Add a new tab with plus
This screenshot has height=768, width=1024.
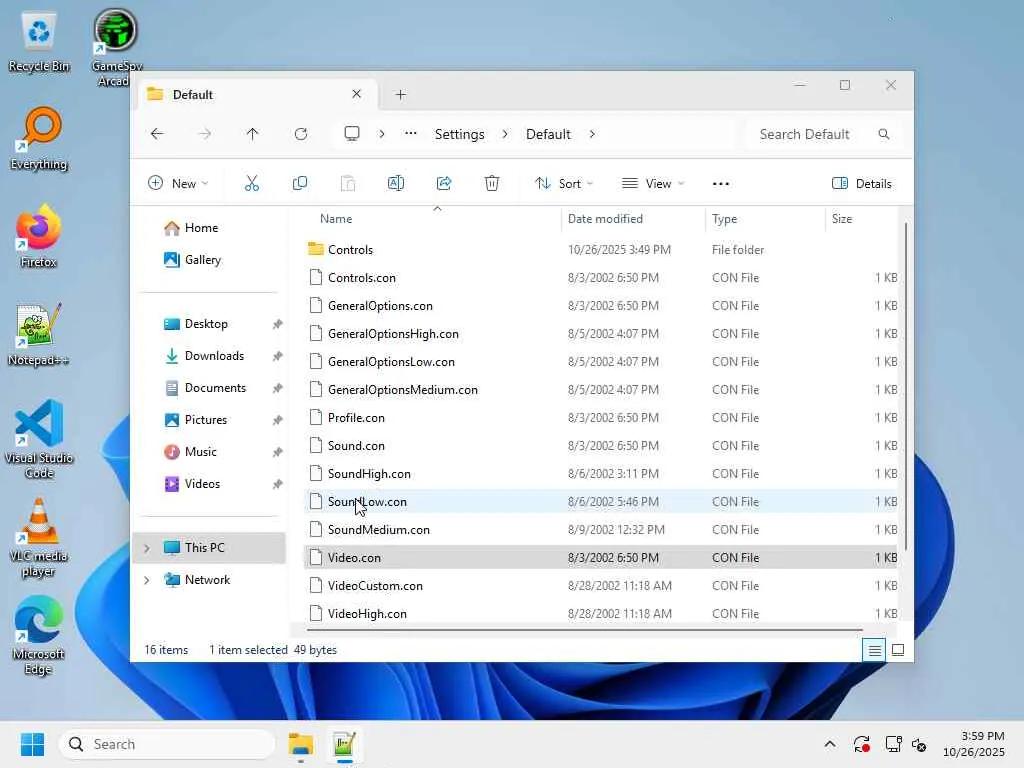[x=400, y=95]
